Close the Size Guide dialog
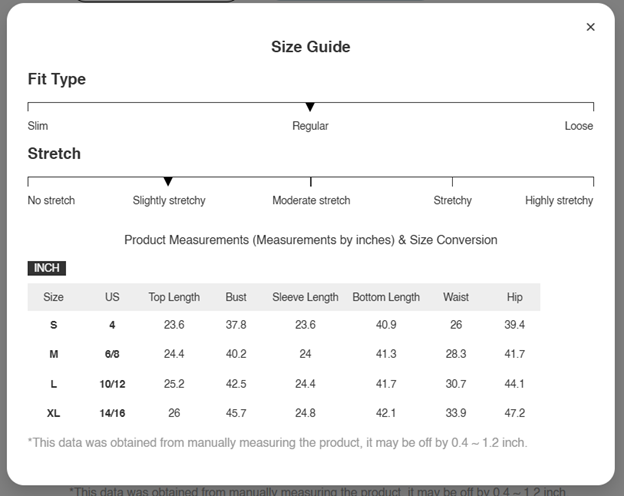The width and height of the screenshot is (625, 496). (x=590, y=27)
